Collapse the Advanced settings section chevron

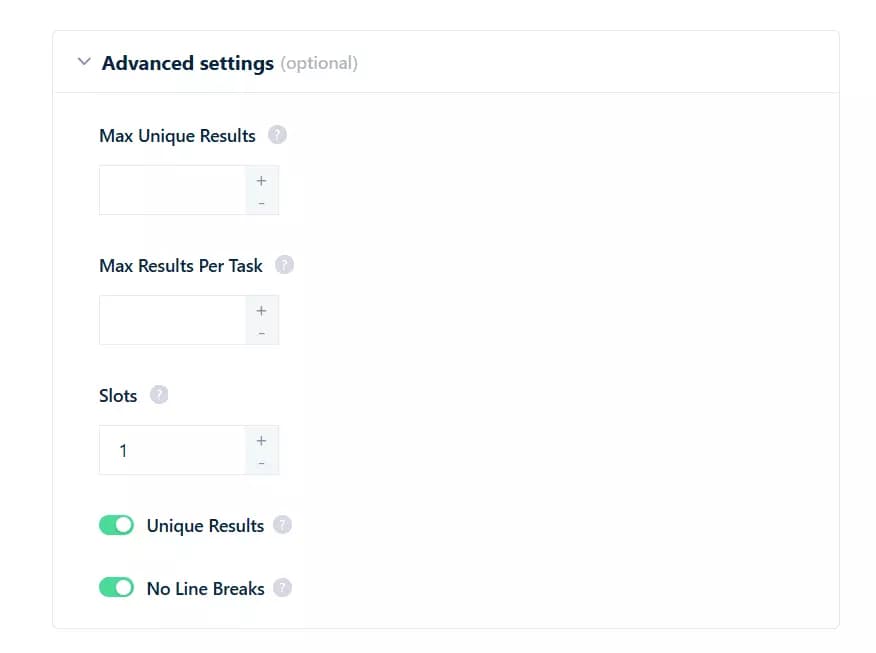click(84, 62)
